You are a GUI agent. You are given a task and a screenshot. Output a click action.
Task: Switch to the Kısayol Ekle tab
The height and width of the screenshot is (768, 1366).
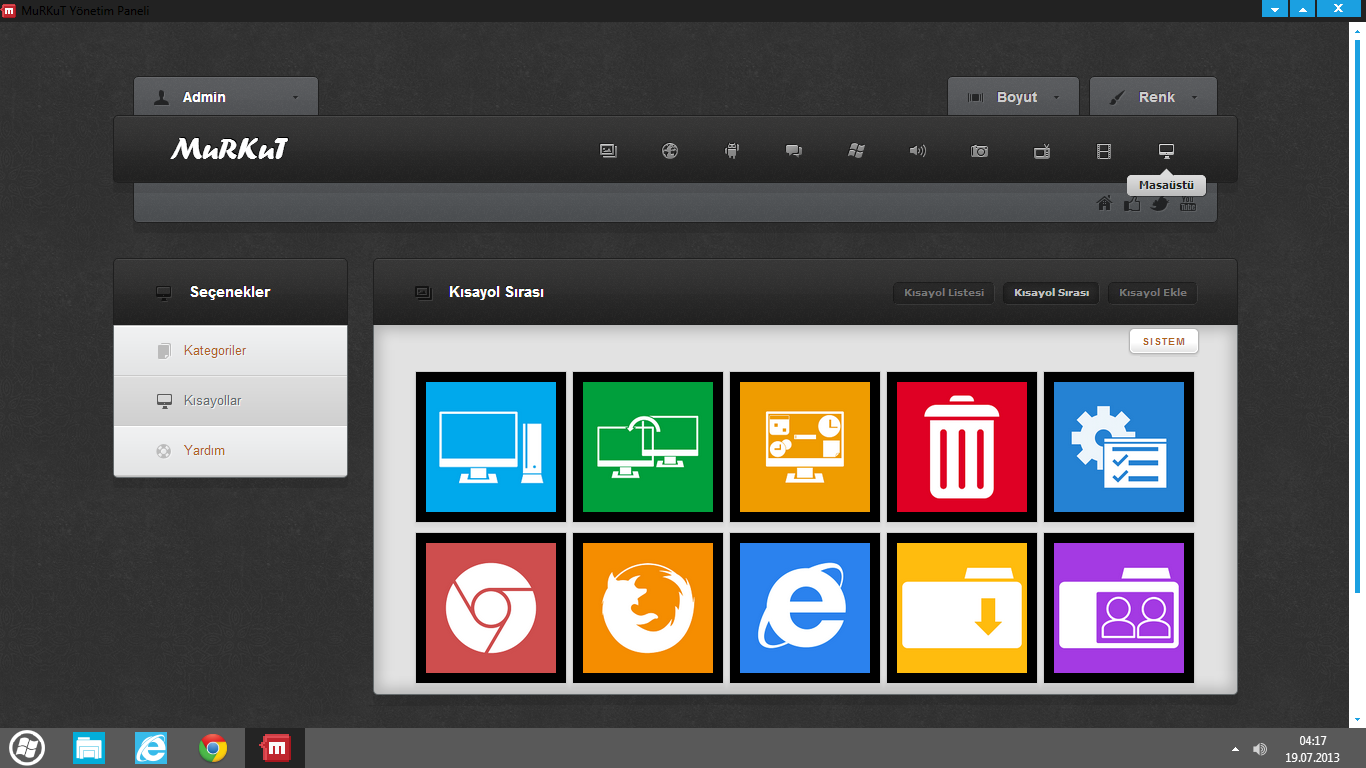pos(1153,293)
